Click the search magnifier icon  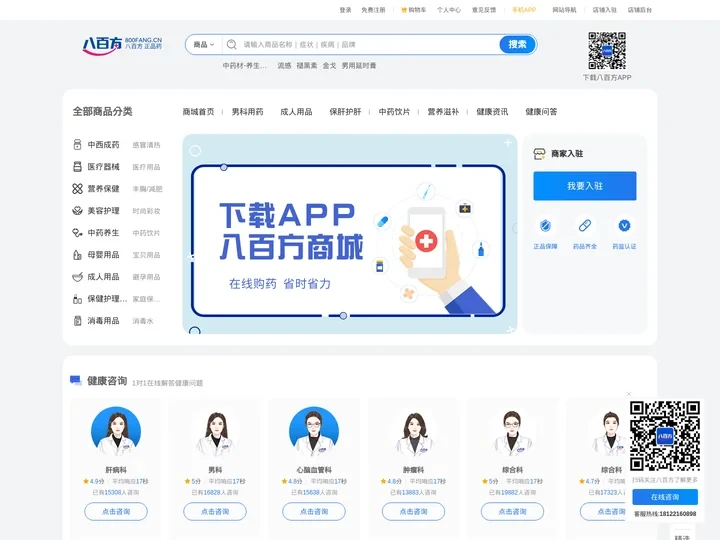pos(231,45)
